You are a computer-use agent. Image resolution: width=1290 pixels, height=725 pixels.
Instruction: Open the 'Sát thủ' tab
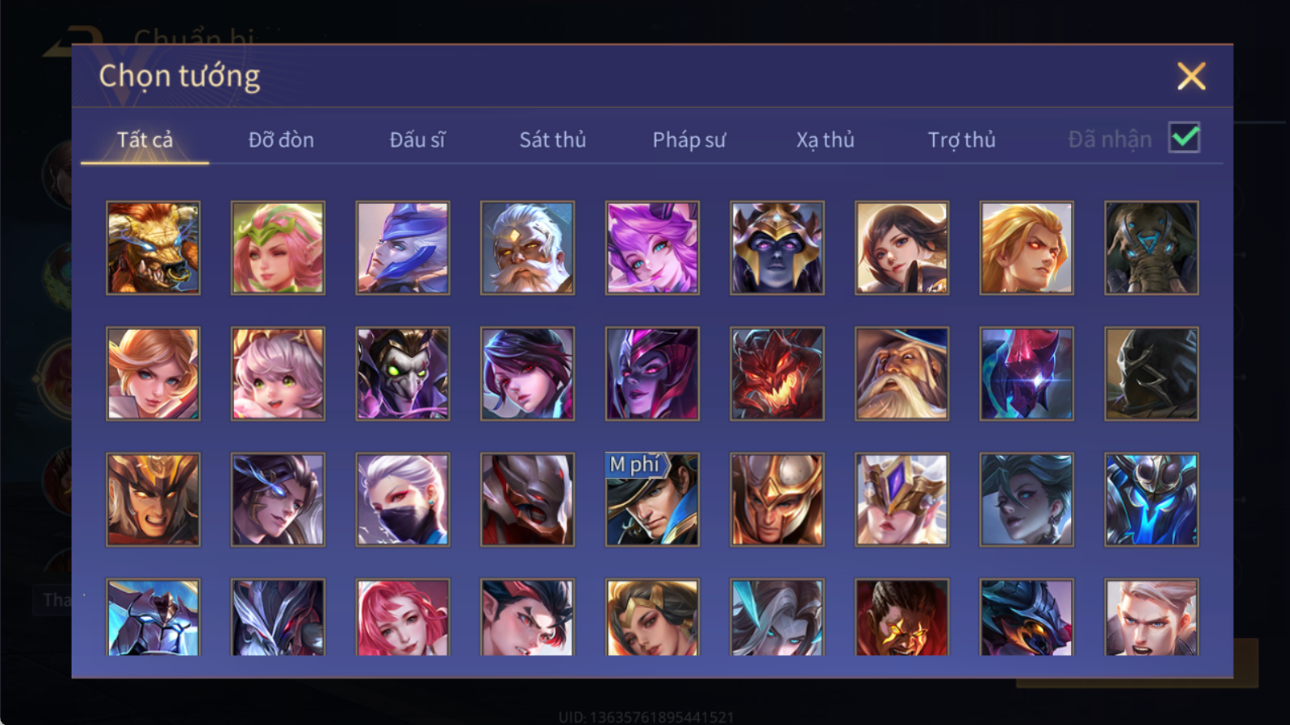pos(552,140)
